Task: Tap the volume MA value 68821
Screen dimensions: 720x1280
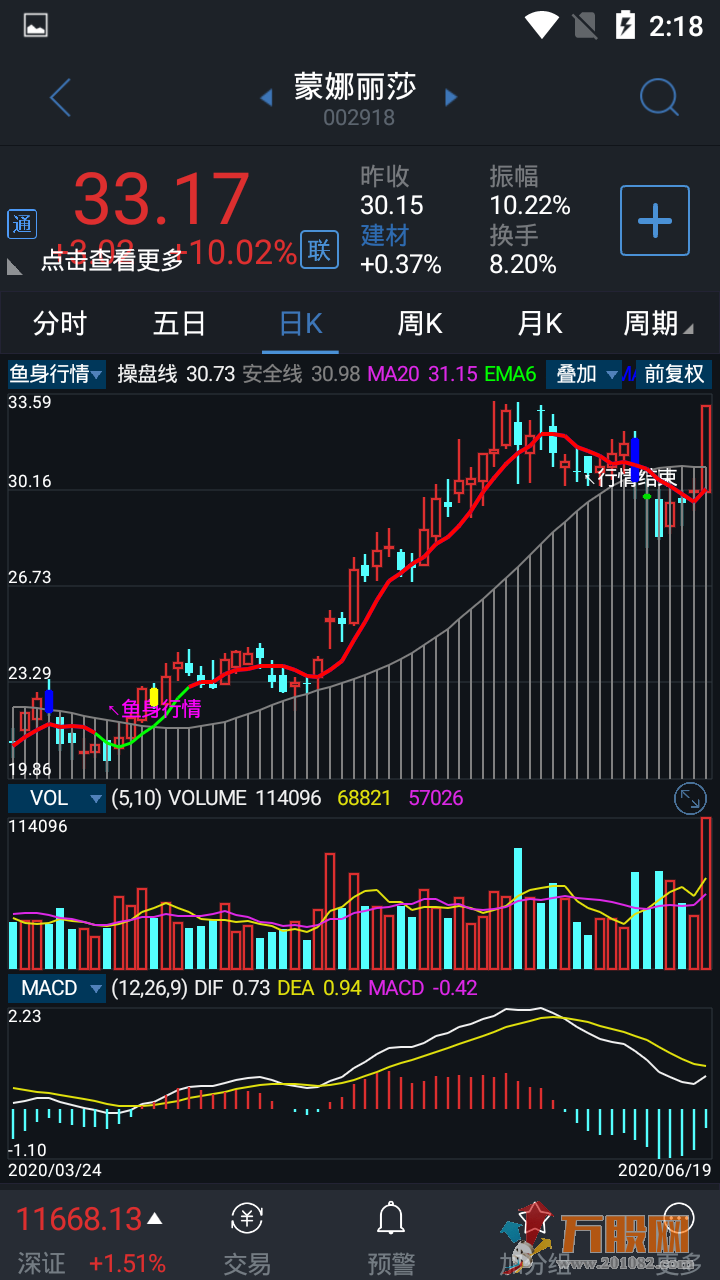Action: 364,798
